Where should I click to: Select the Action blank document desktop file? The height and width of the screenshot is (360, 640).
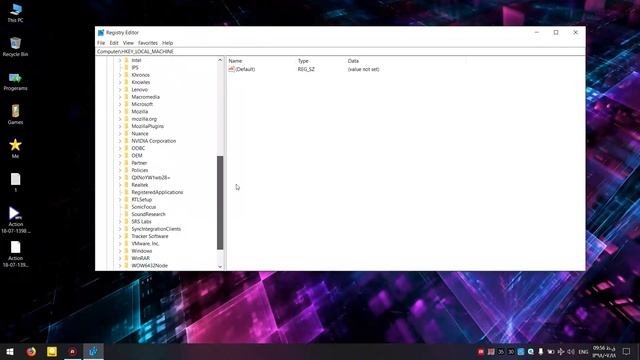(16, 254)
